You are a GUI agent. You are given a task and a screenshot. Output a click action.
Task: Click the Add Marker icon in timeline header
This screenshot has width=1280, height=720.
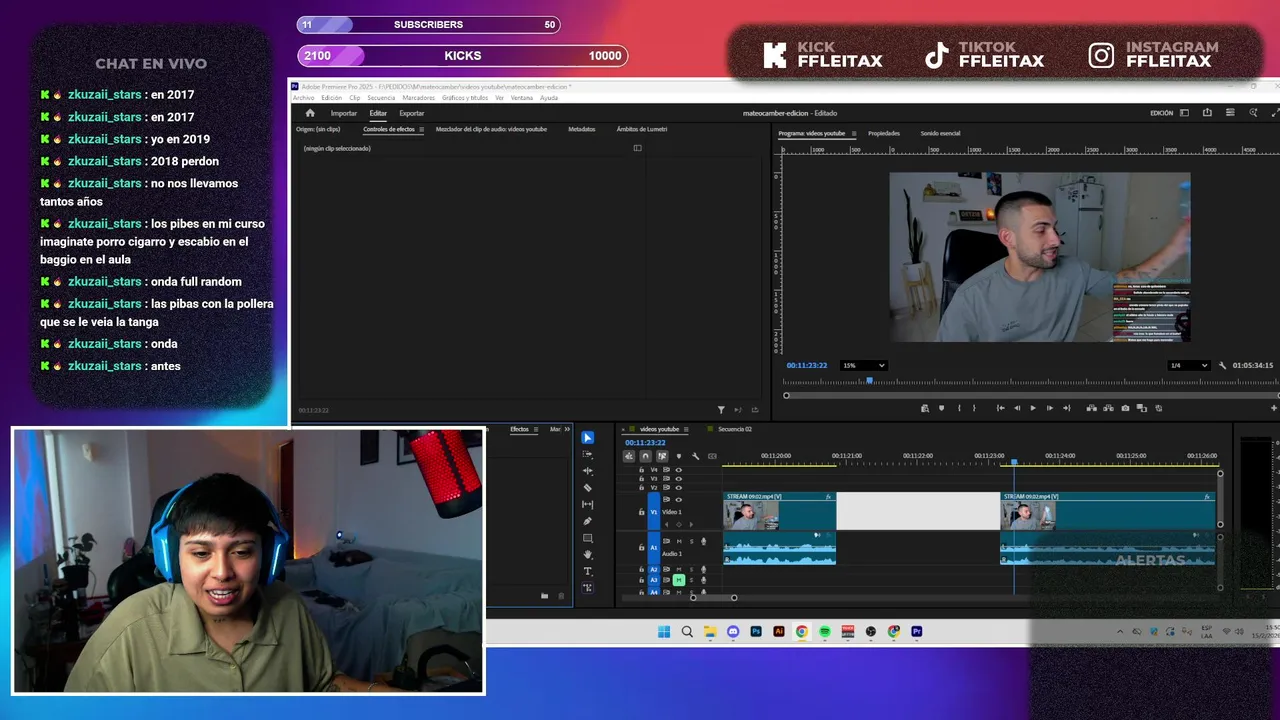[x=678, y=456]
